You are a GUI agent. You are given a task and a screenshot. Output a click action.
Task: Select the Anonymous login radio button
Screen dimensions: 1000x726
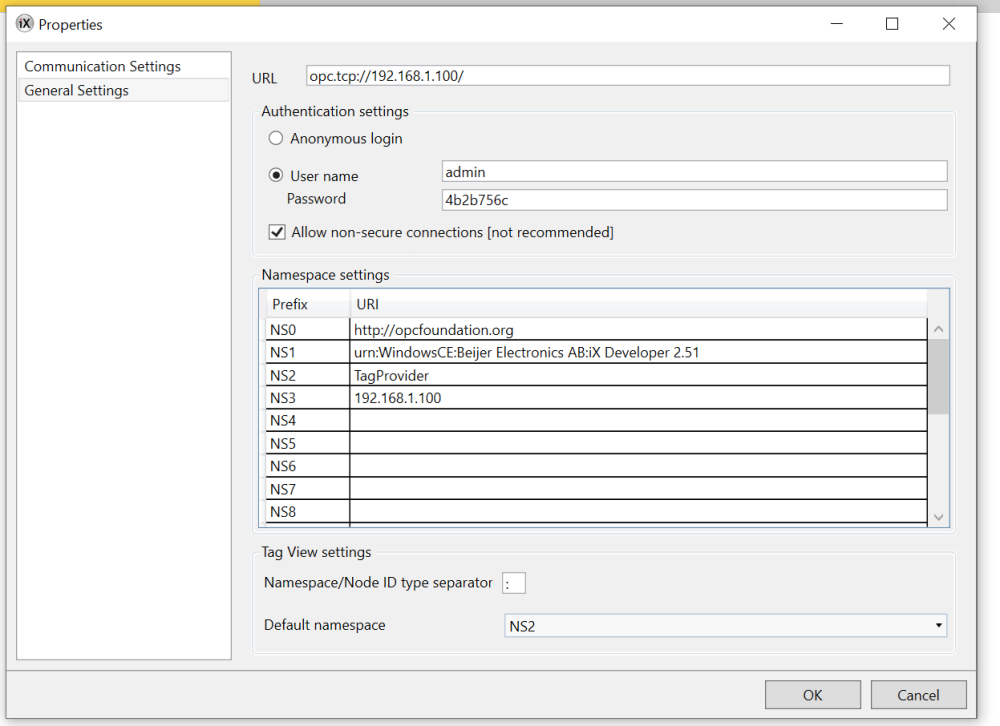coord(276,138)
